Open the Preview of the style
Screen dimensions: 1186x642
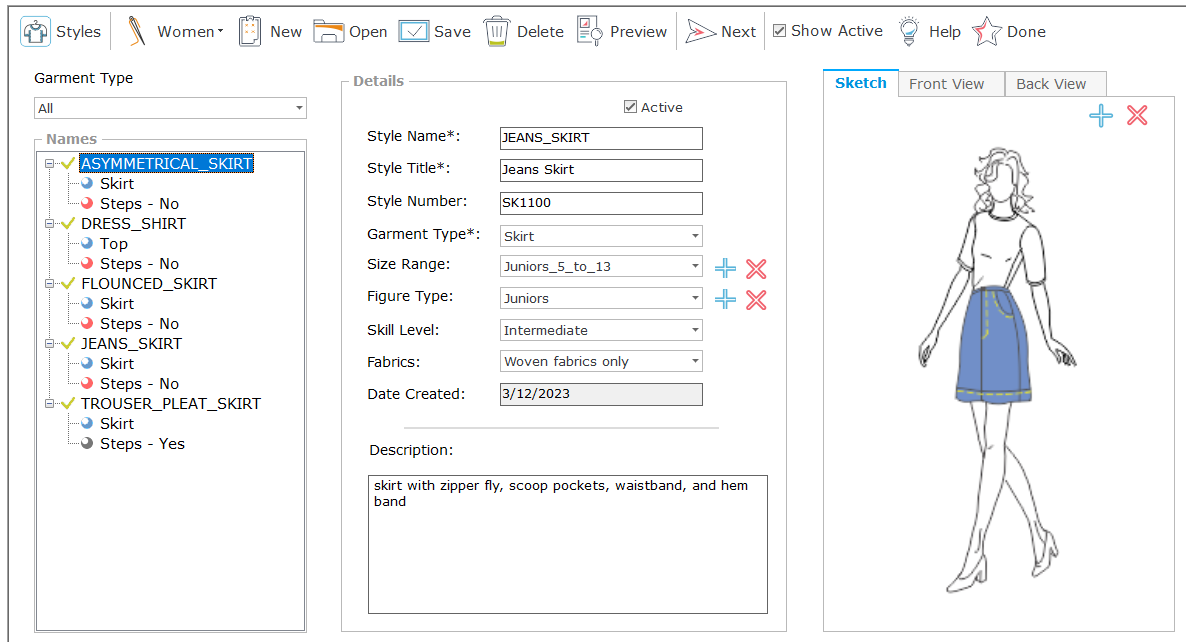pyautogui.click(x=590, y=31)
